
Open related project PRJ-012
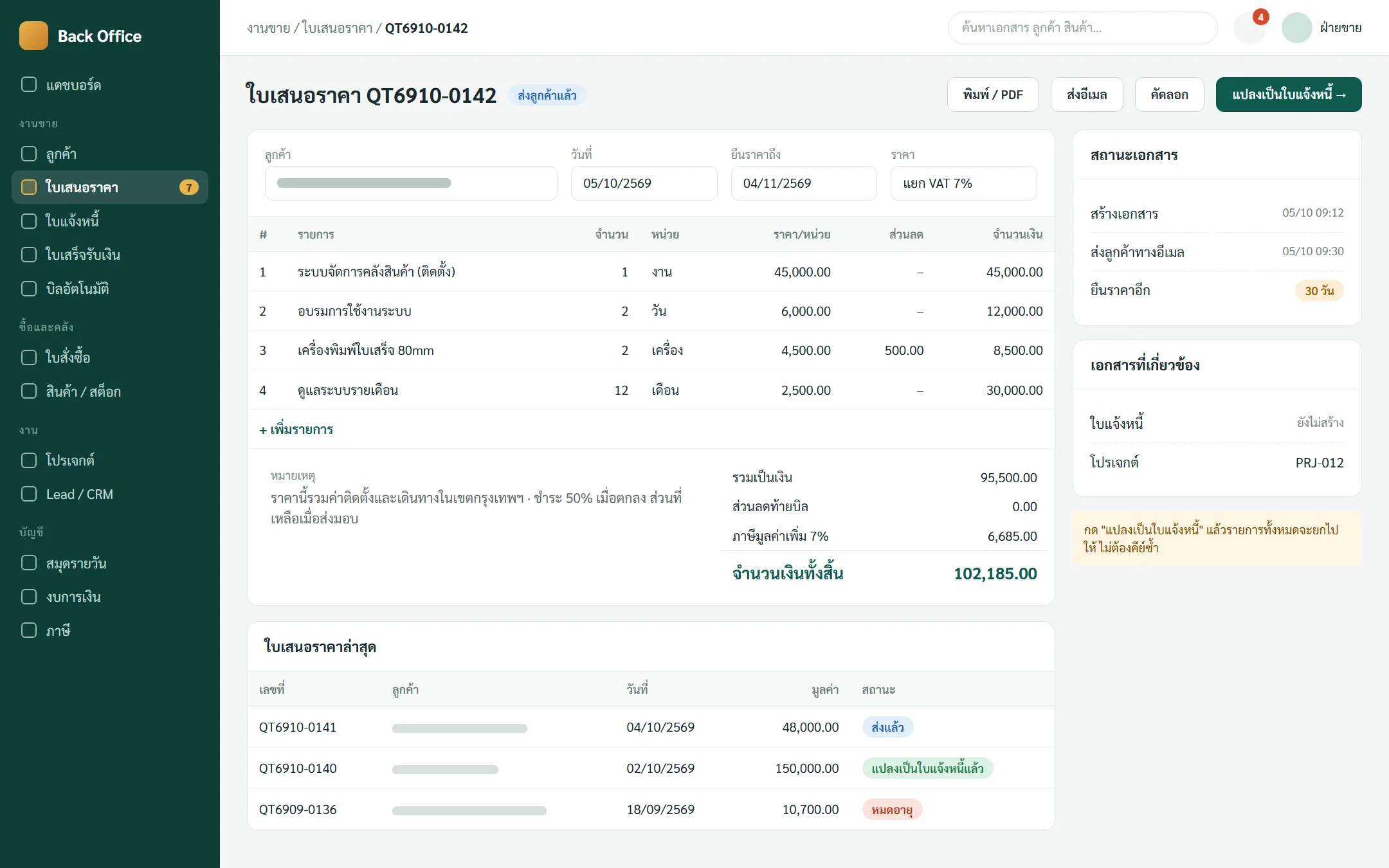point(1320,463)
